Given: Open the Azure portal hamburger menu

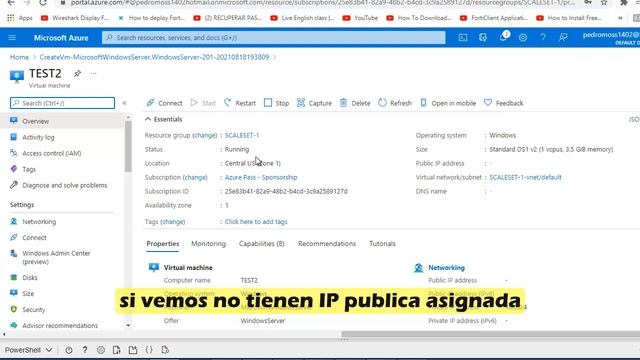Looking at the screenshot, I should pos(12,38).
